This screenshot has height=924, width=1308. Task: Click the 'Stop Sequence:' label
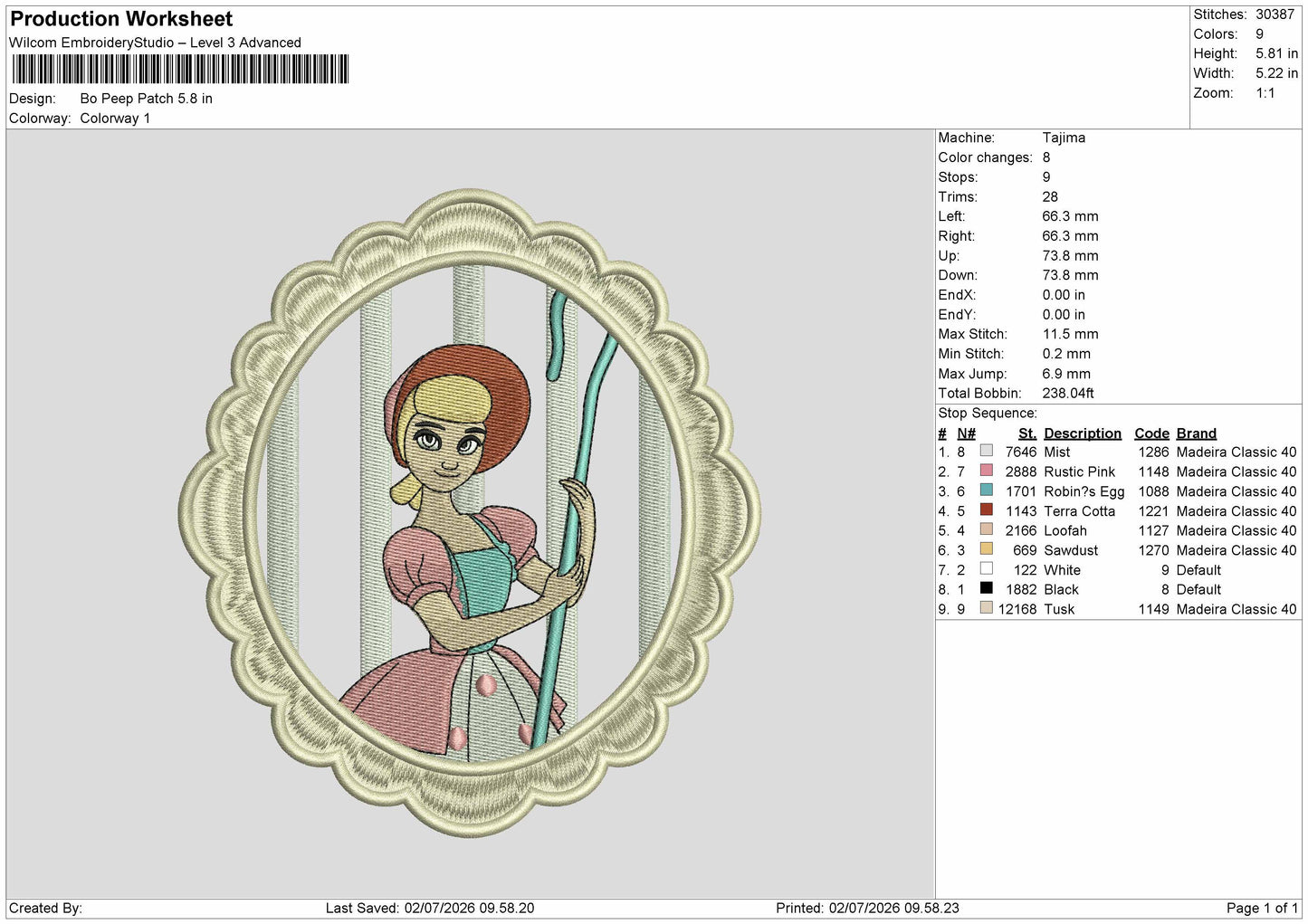988,413
